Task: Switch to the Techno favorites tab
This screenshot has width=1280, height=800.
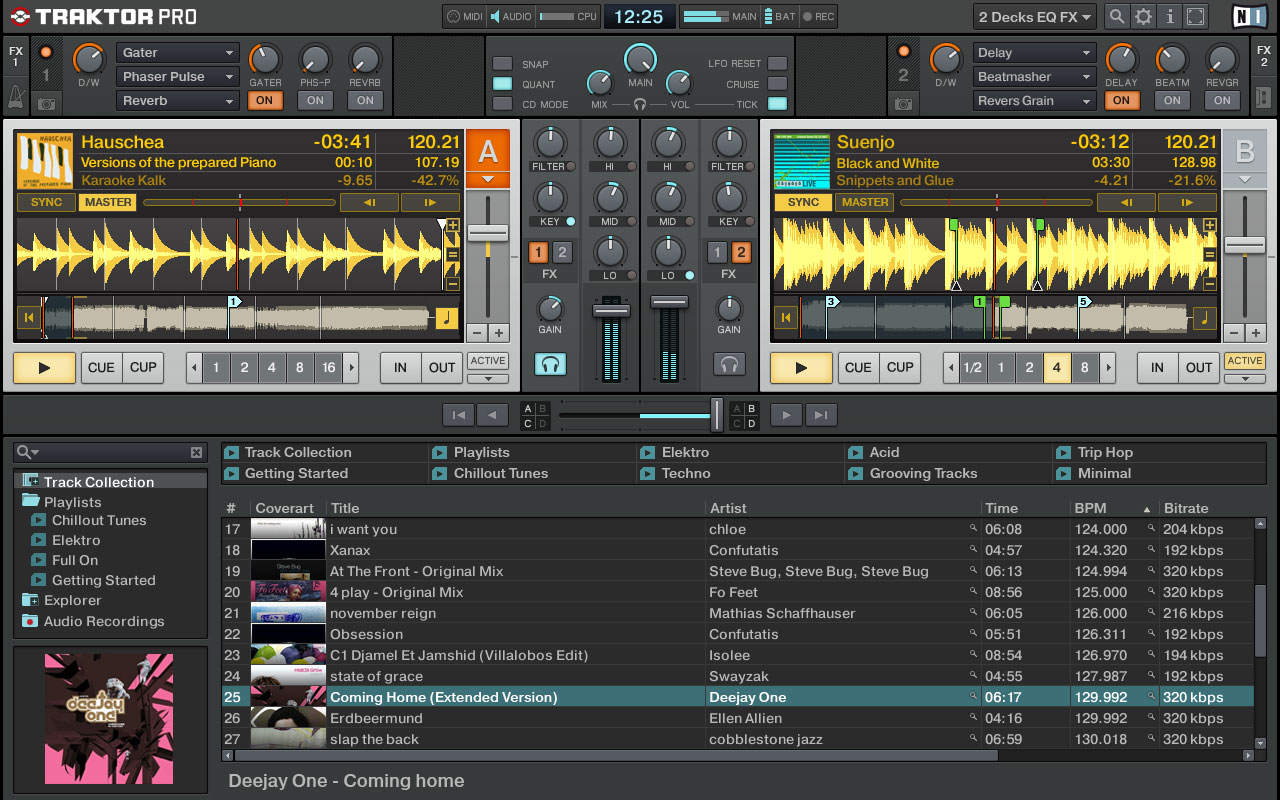Action: click(x=685, y=473)
